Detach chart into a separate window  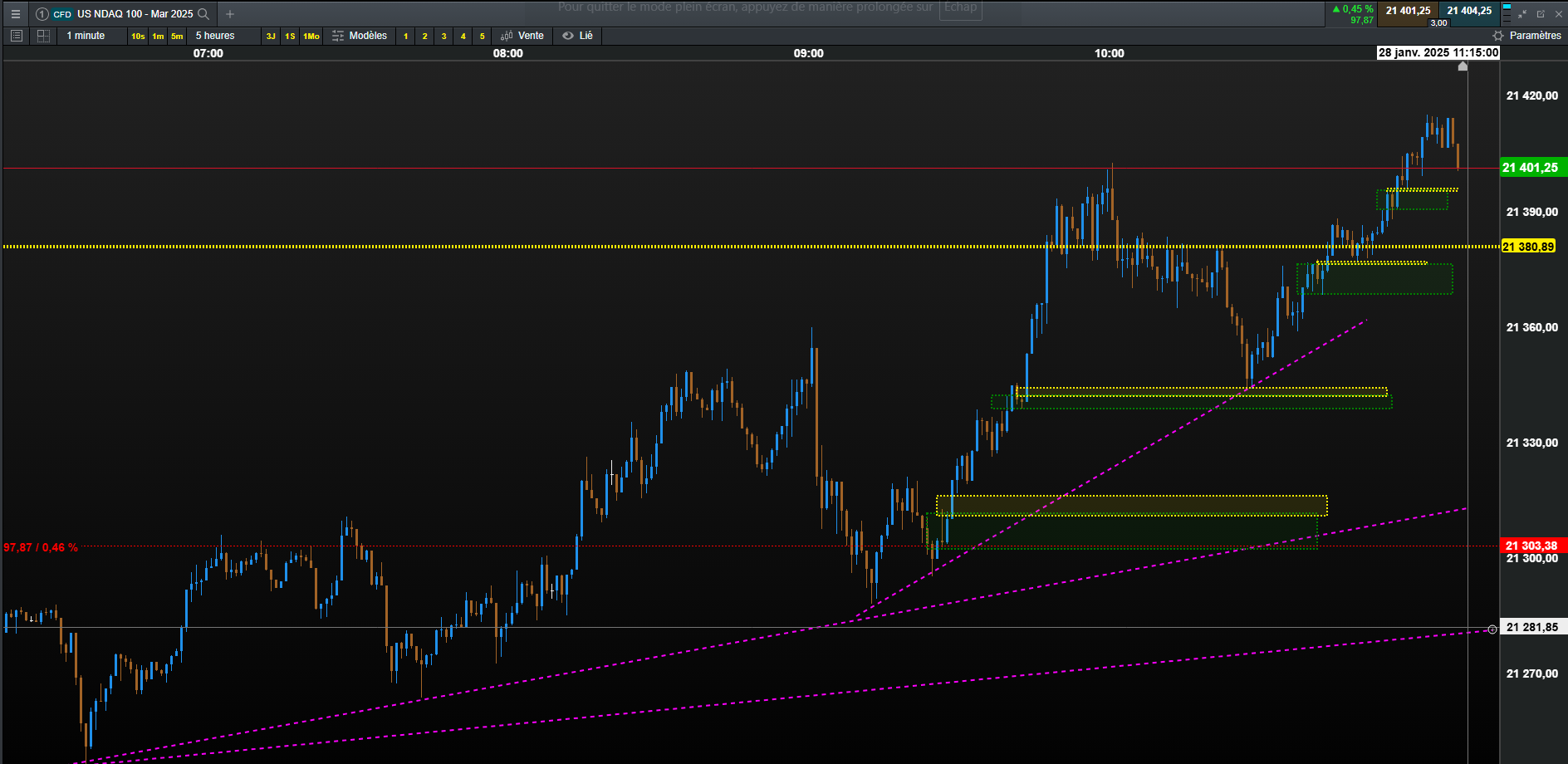pyautogui.click(x=1541, y=14)
